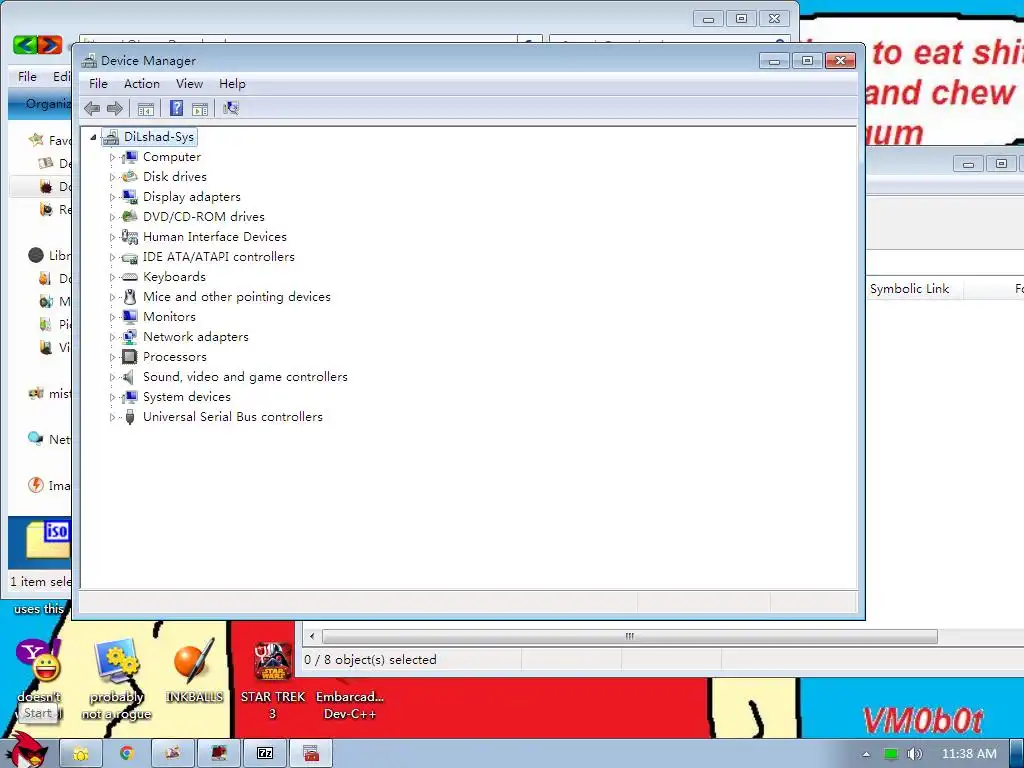Open File menu of the Explorer window behind
This screenshot has width=1024, height=768.
27,76
